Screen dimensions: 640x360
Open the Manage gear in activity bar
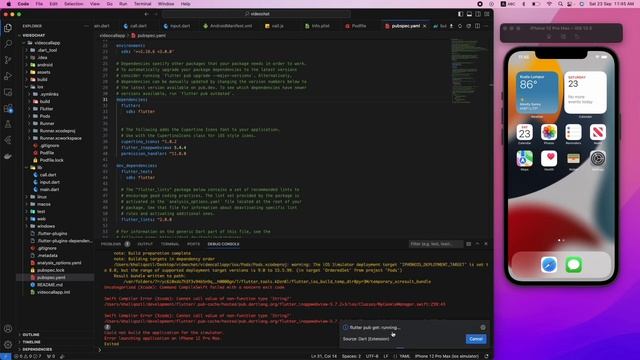coord(8,344)
